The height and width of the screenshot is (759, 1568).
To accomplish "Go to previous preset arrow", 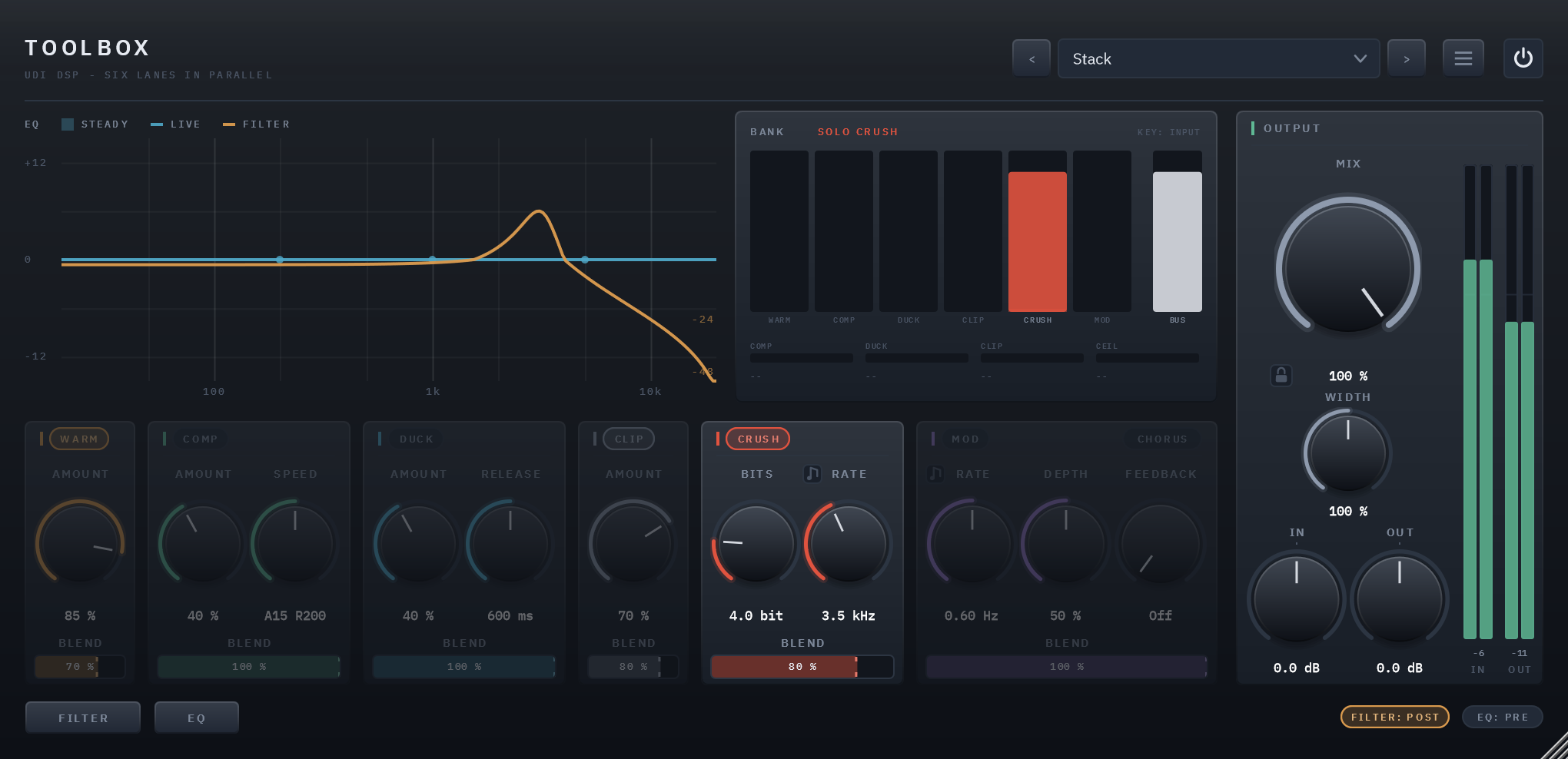I will tap(1031, 58).
